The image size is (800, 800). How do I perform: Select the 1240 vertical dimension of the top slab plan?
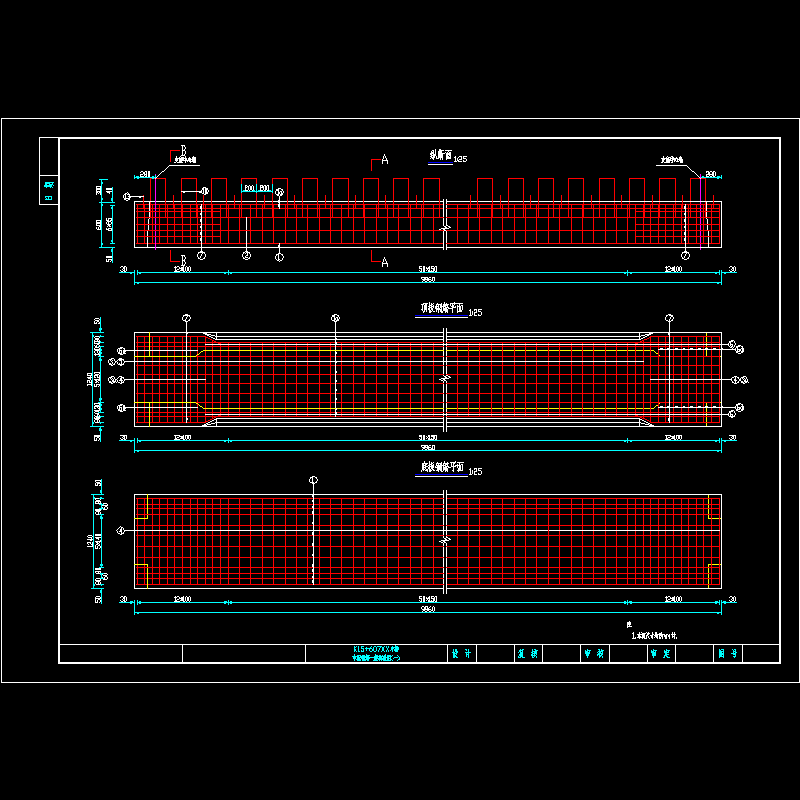coord(90,379)
